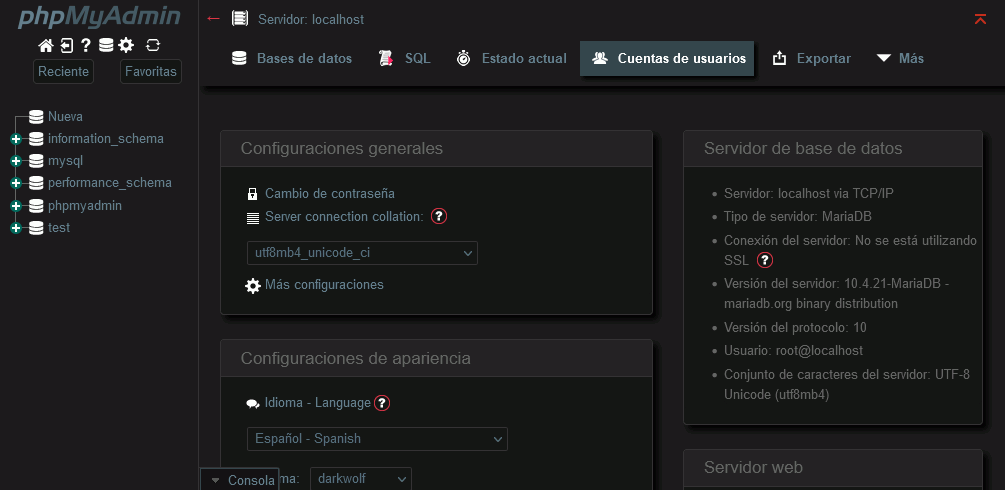Click the Reciente button
The width and height of the screenshot is (1005, 490).
pos(63,71)
